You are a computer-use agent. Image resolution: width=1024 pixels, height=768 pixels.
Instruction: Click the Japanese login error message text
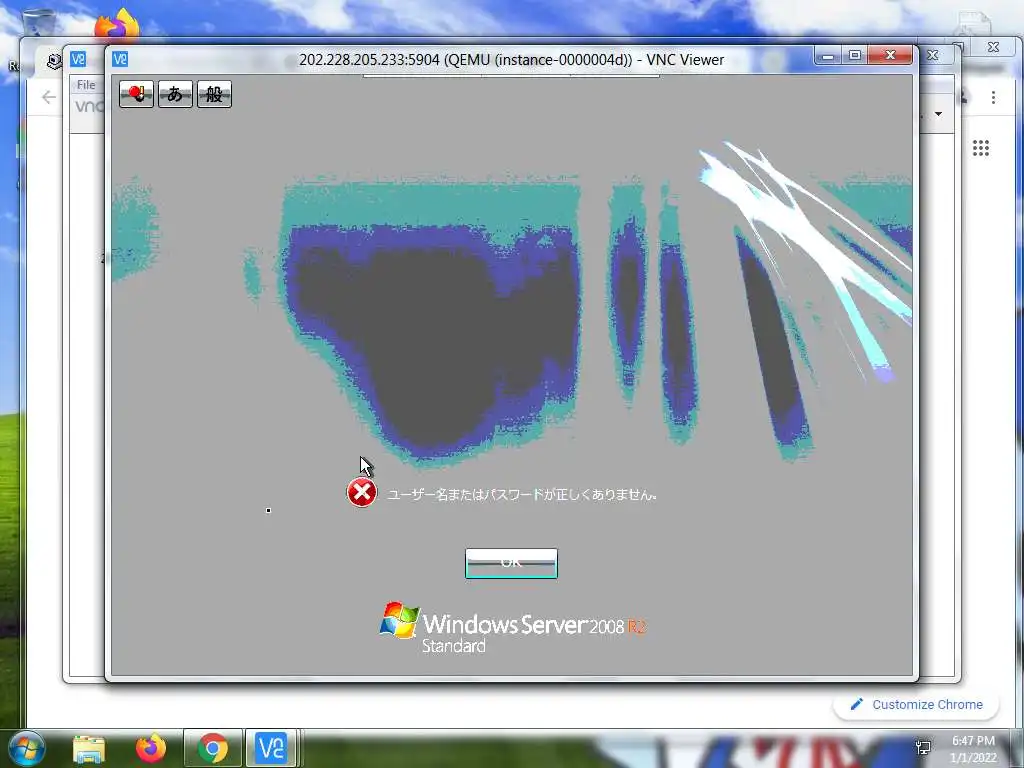click(x=522, y=494)
